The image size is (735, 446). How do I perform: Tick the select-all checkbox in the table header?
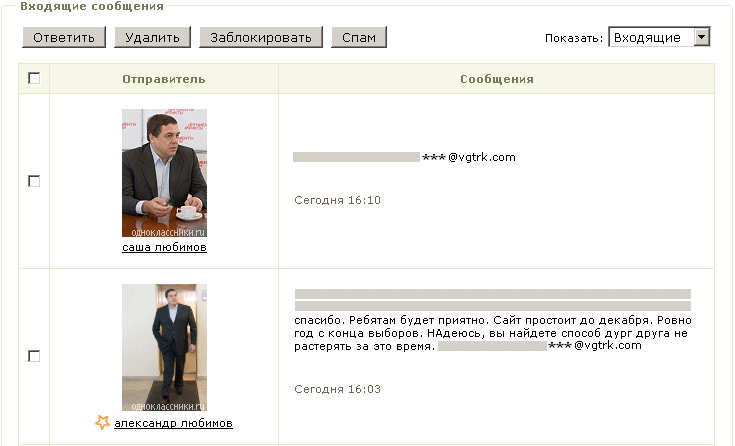click(x=34, y=78)
